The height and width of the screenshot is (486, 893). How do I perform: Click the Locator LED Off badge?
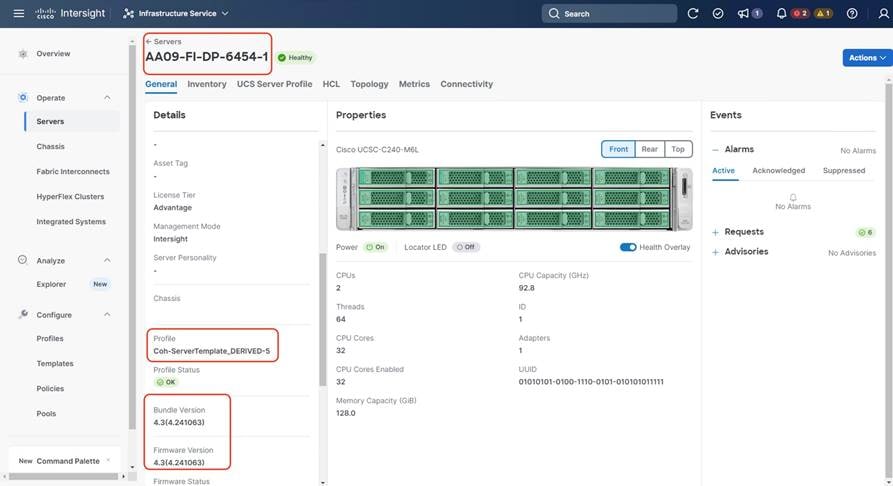(x=466, y=247)
